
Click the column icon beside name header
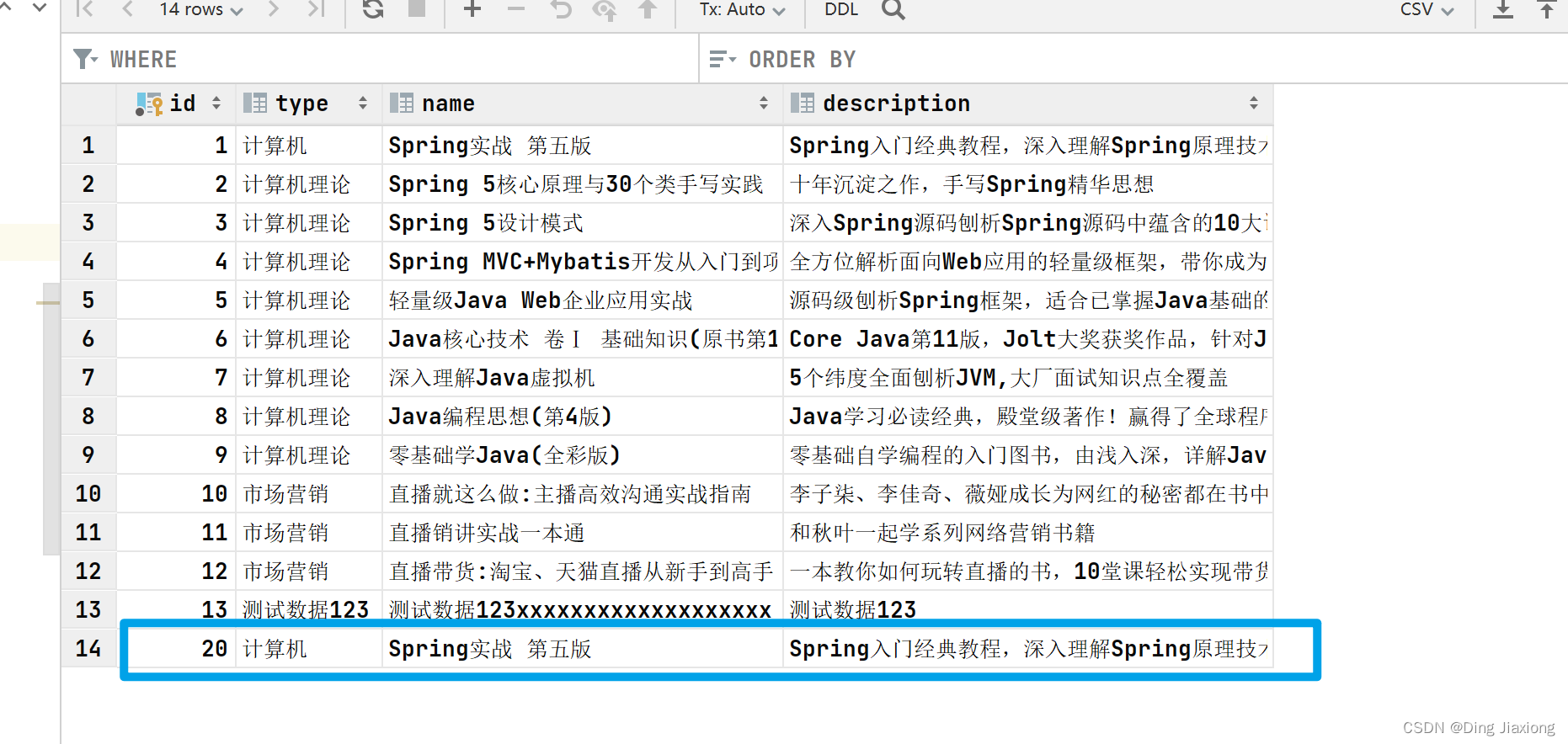tap(402, 104)
